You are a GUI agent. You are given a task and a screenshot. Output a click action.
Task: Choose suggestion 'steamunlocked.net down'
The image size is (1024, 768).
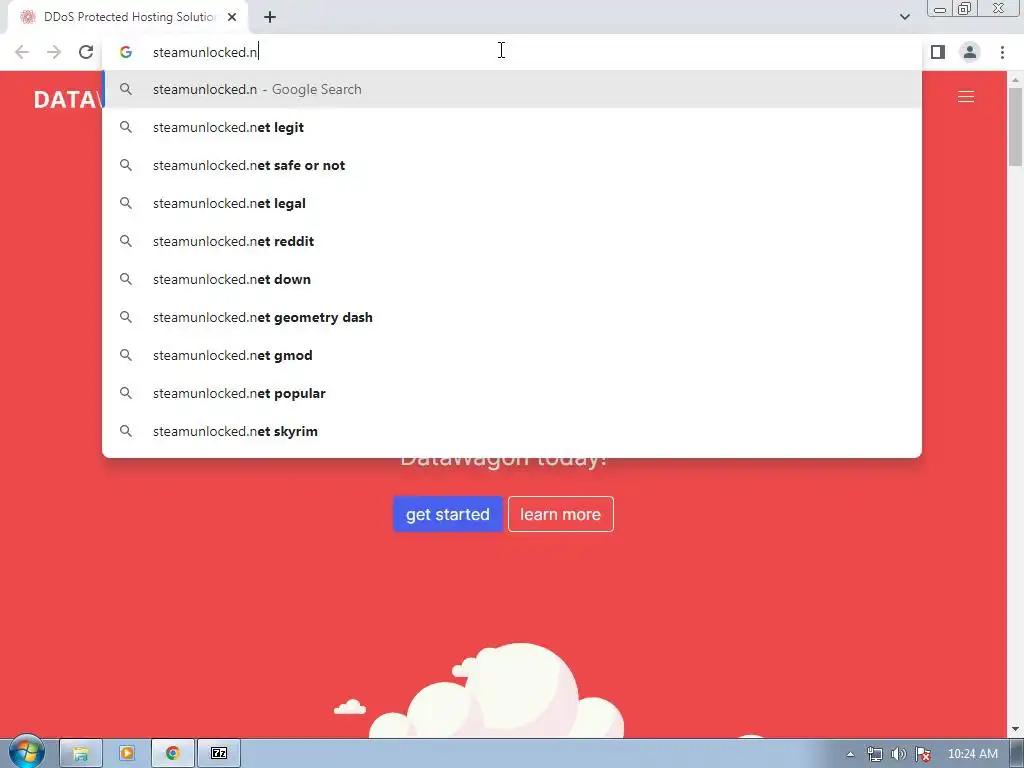click(512, 280)
